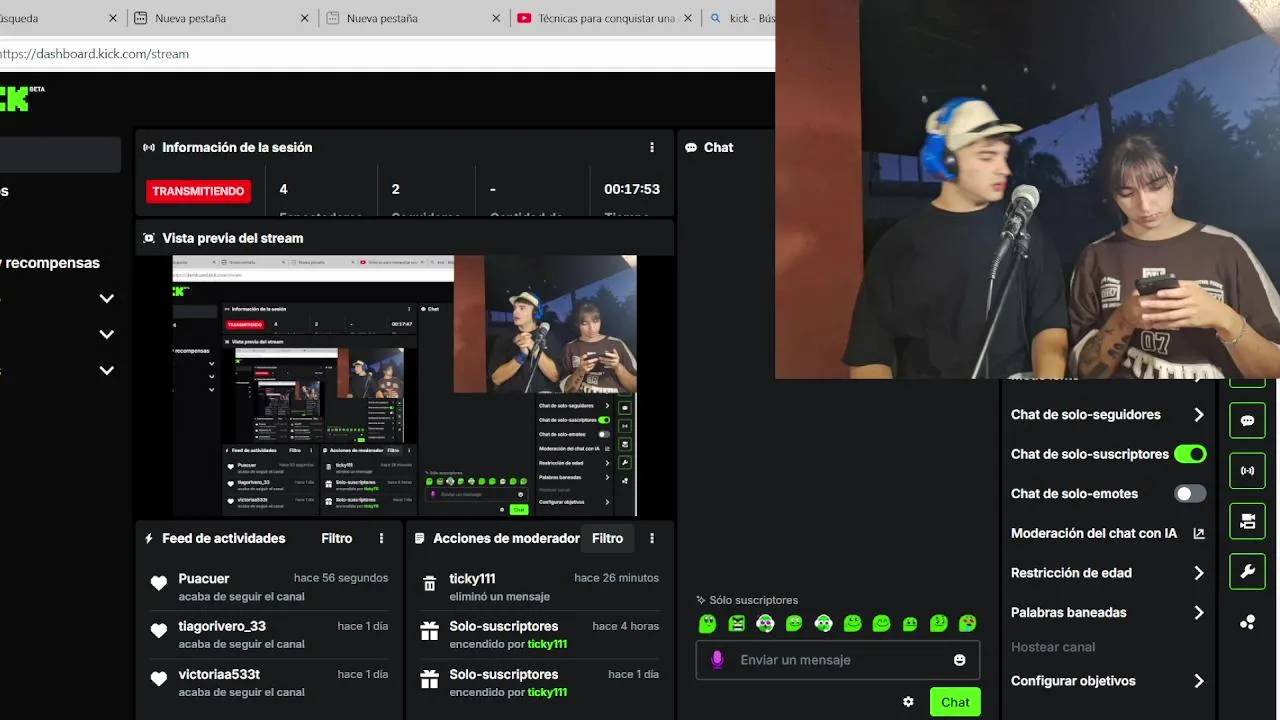The image size is (1280, 720).
Task: Switch to the kick search browser tab
Action: click(x=740, y=18)
